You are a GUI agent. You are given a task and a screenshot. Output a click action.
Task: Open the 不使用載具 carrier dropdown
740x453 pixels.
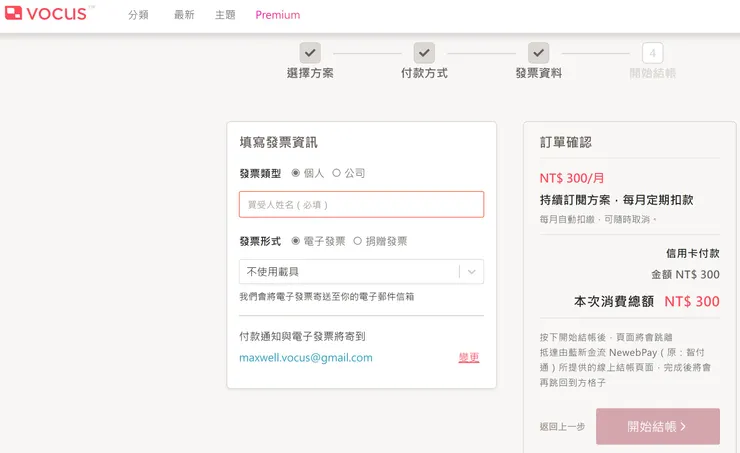point(362,272)
